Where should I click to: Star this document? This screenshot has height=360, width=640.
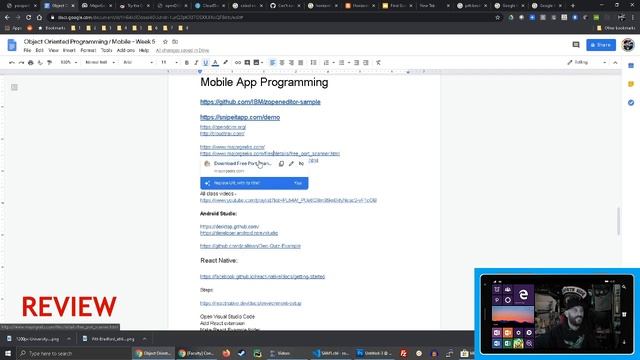pyautogui.click(x=165, y=42)
